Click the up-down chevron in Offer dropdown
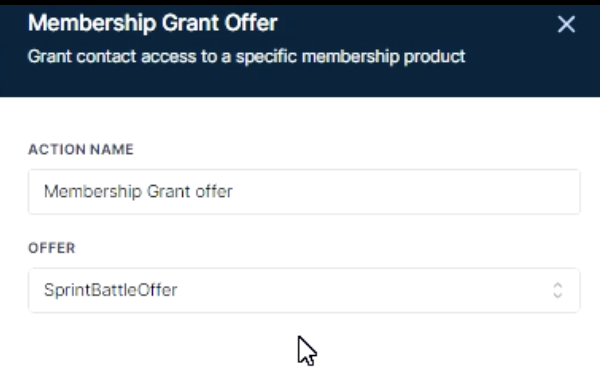 tap(558, 290)
